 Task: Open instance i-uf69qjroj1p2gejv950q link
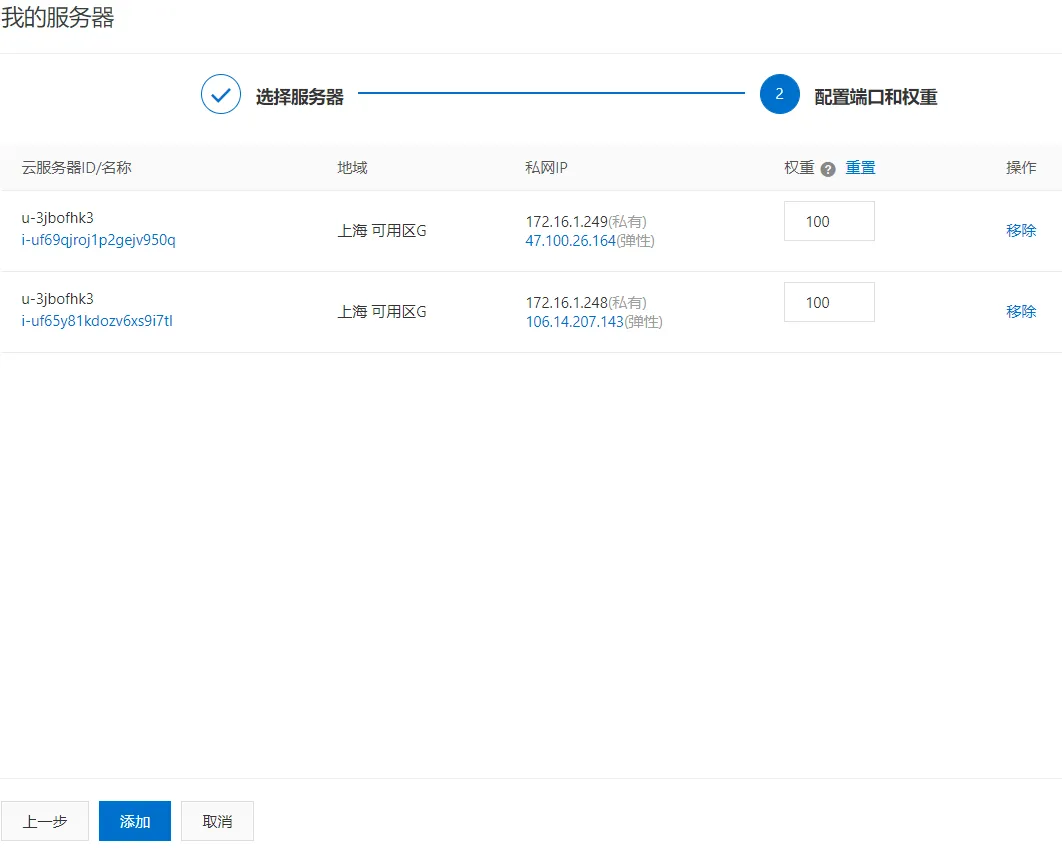click(x=98, y=240)
